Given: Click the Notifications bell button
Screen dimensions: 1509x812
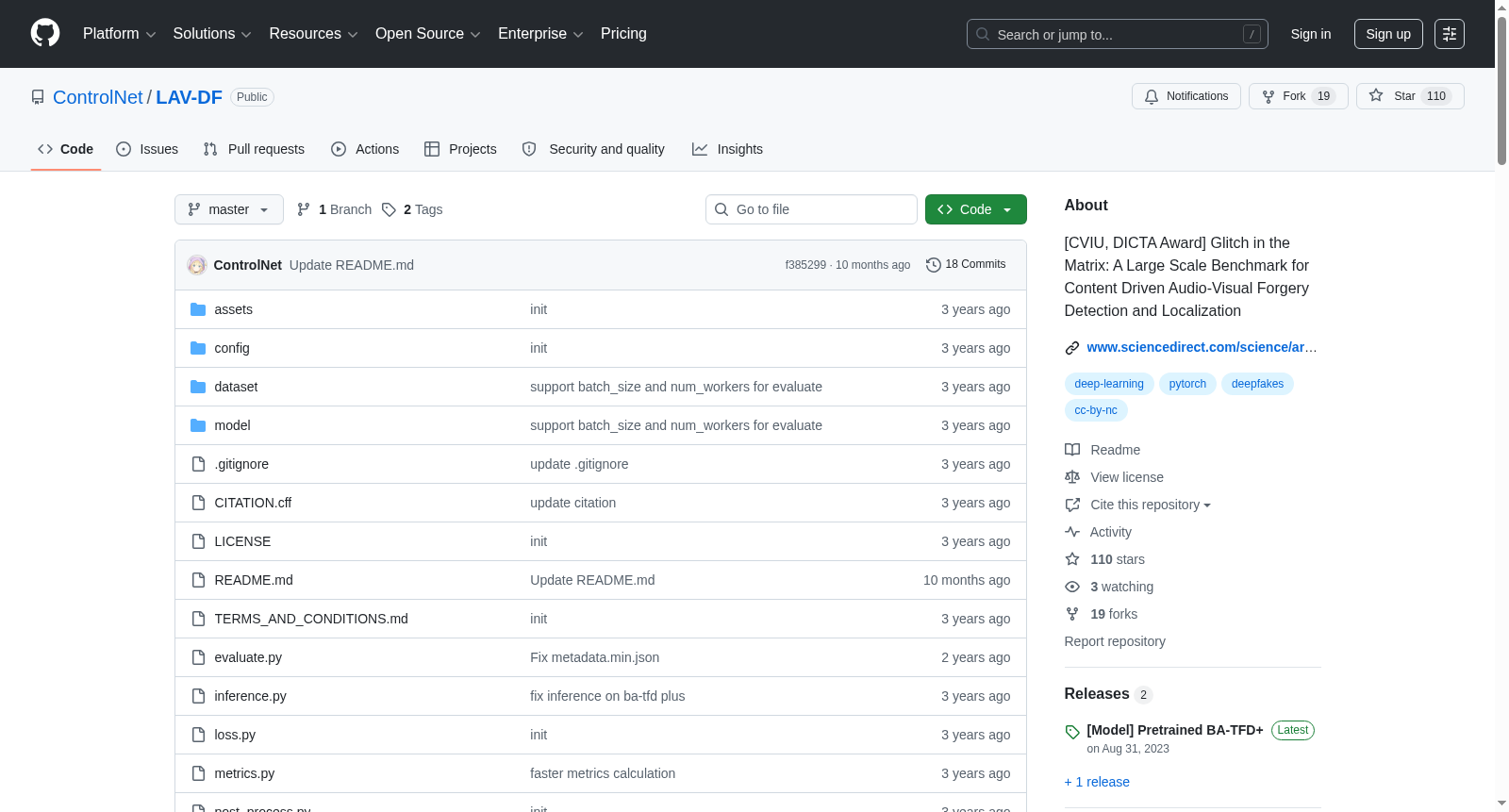Looking at the screenshot, I should [1186, 96].
